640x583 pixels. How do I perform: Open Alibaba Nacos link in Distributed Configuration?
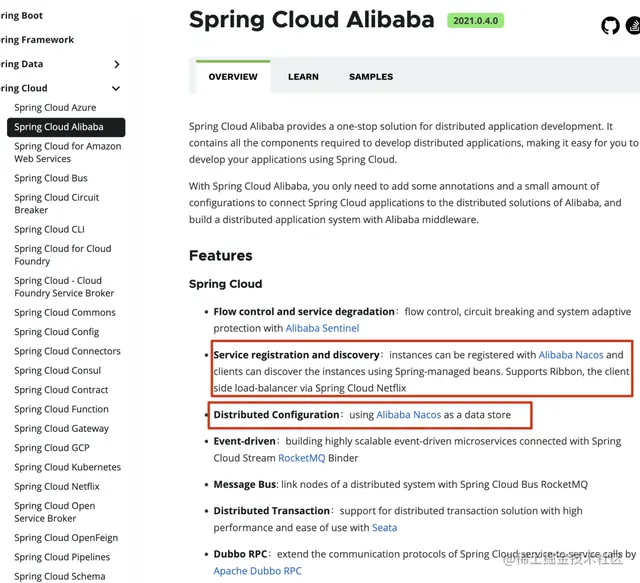tap(408, 415)
